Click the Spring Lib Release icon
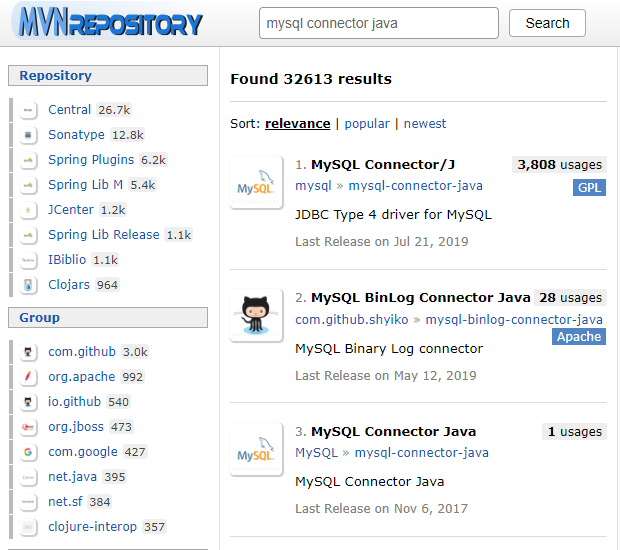Viewport: 620px width, 550px height. point(28,235)
